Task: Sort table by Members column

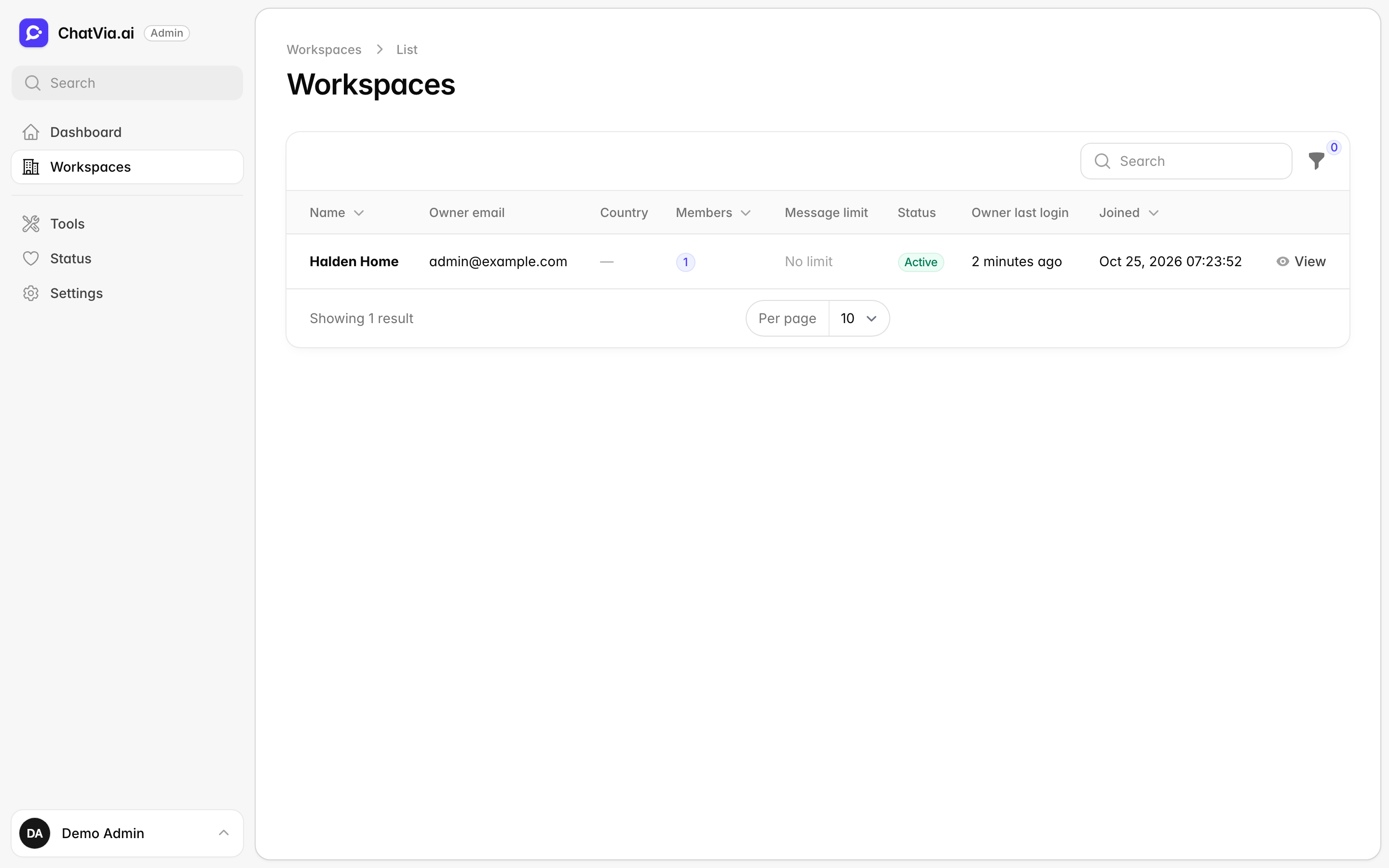Action: (x=713, y=213)
